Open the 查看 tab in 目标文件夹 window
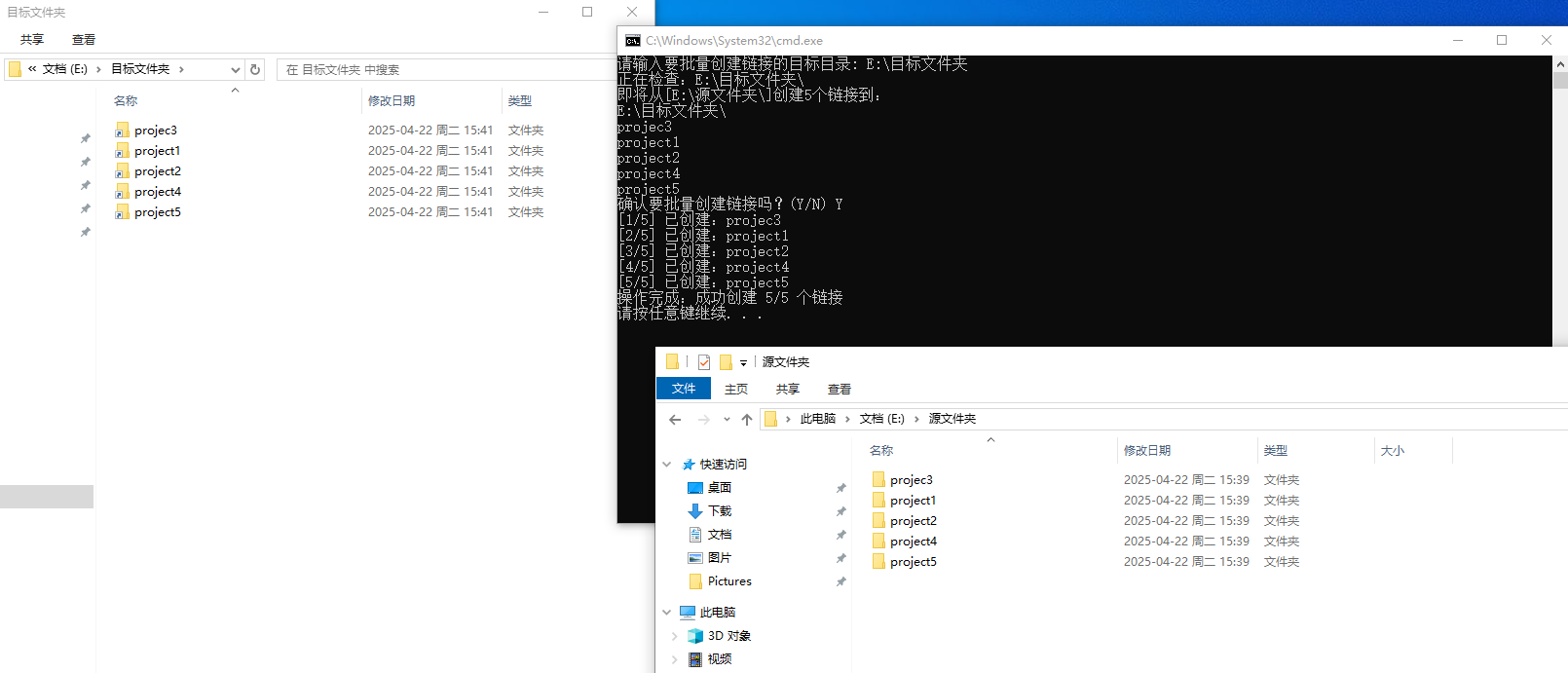 point(84,40)
